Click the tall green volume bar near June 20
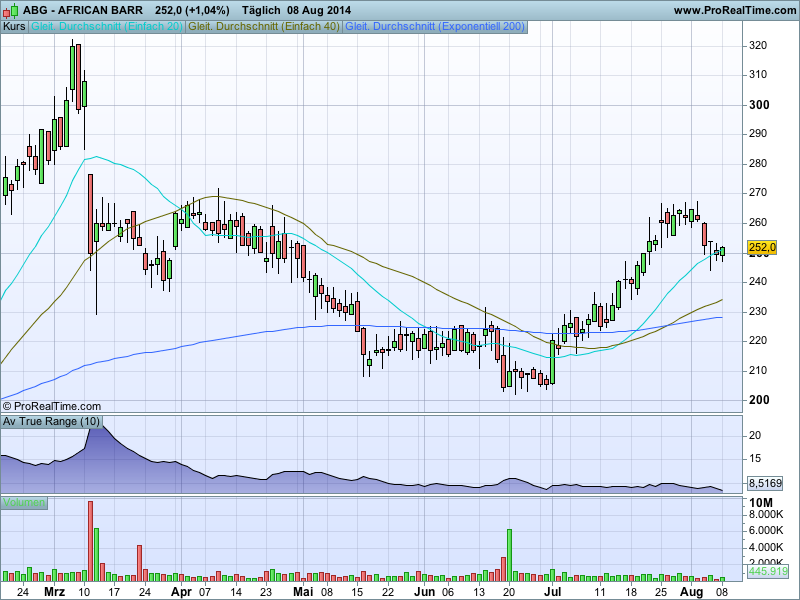 tap(509, 555)
